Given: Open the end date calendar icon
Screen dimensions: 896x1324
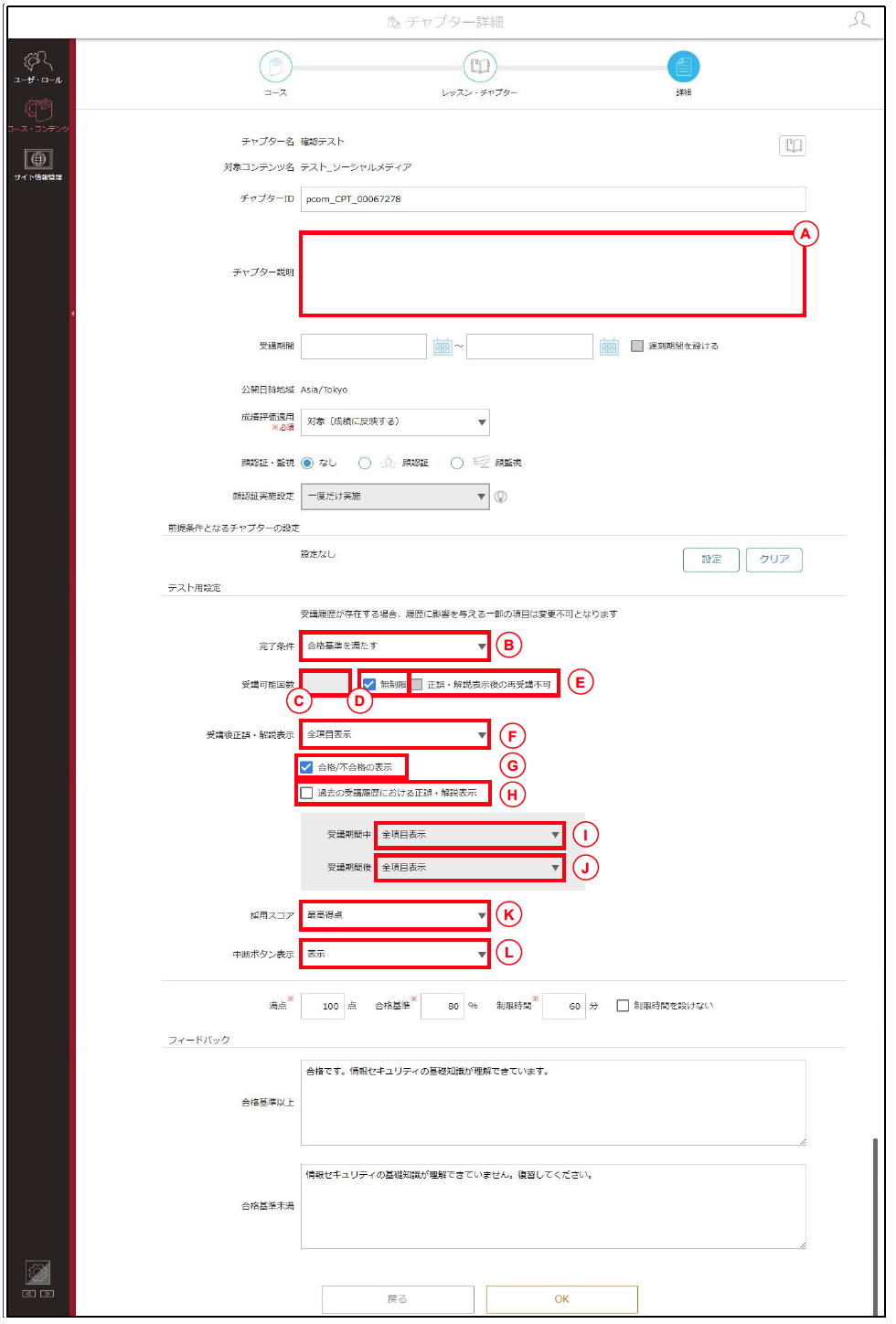Looking at the screenshot, I should [609, 347].
